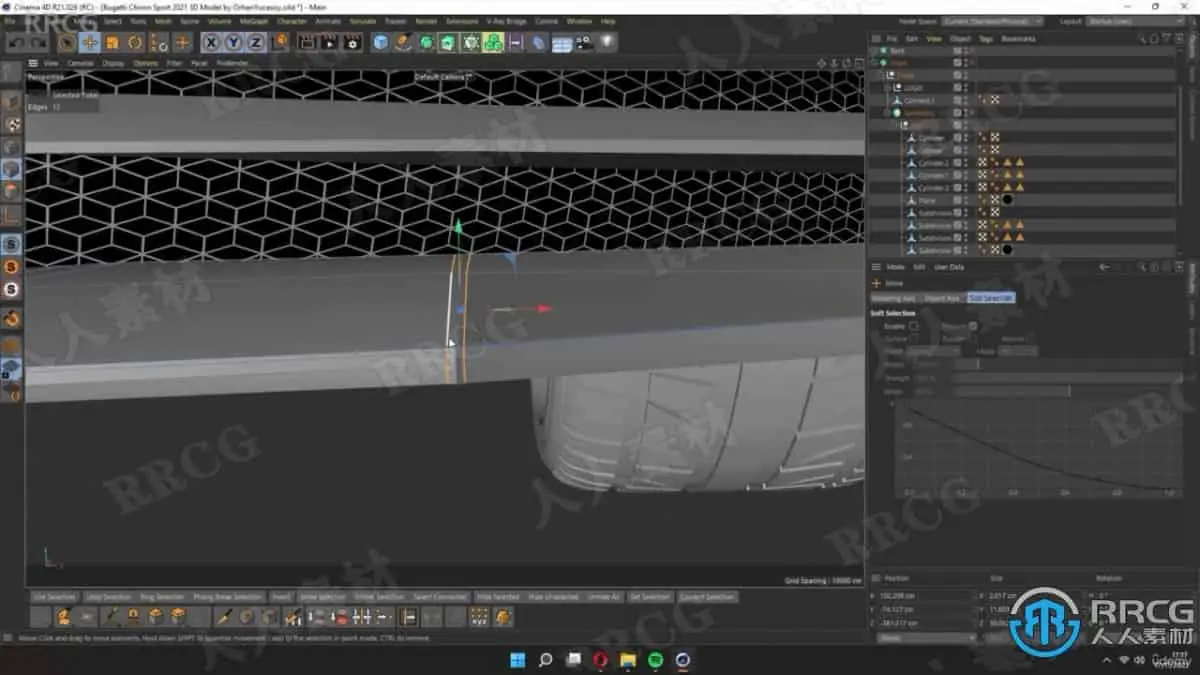The image size is (1200, 675).
Task: Toggle the Z axis lock
Action: pos(255,42)
